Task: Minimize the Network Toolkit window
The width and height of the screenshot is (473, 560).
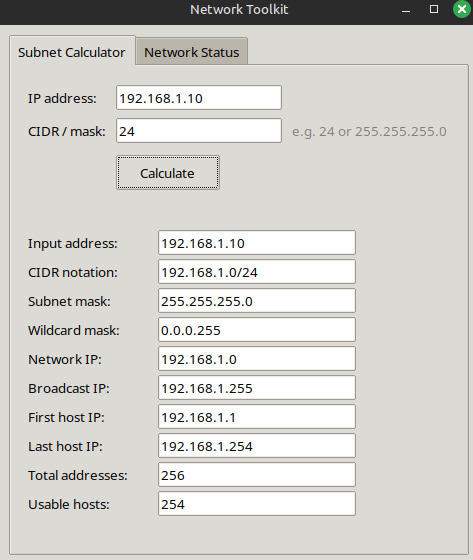Action: tap(406, 10)
